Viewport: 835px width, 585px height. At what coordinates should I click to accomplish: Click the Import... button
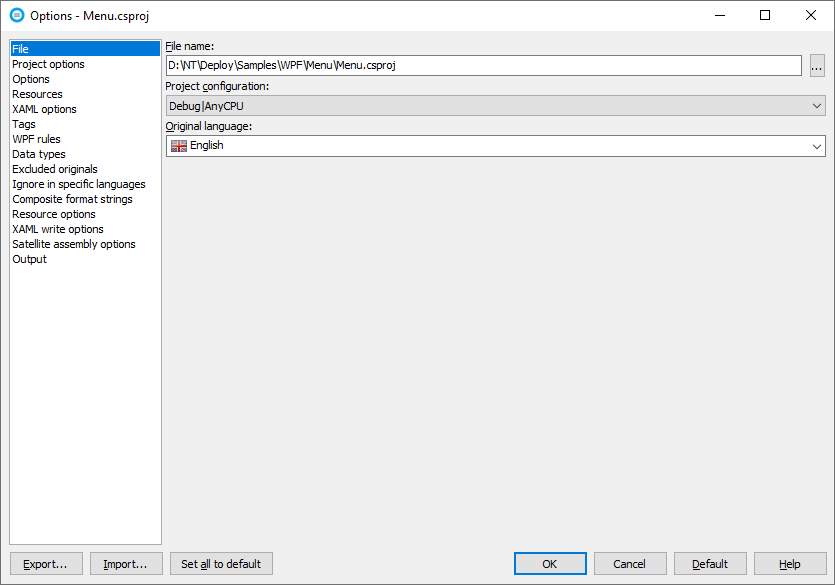[x=126, y=564]
